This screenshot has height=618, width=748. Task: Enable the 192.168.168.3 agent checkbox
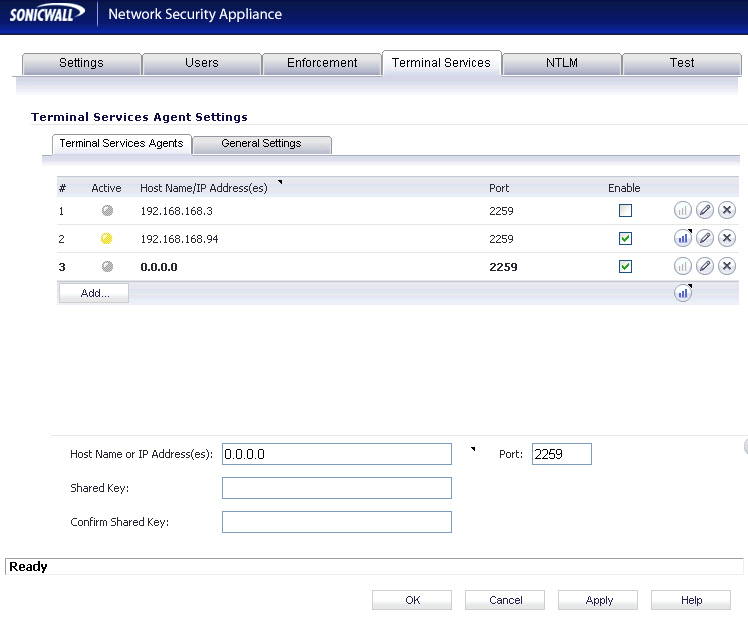coord(625,211)
